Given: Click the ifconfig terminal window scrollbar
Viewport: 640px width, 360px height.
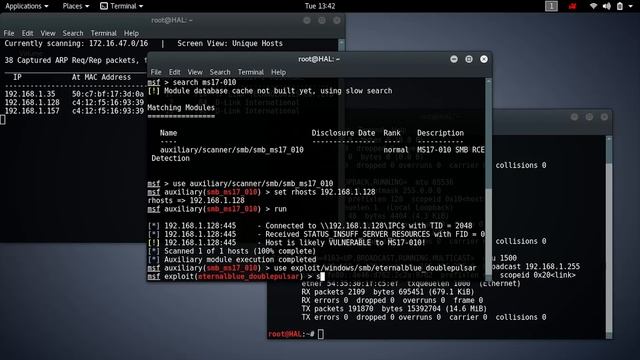Looking at the screenshot, I should pyautogui.click(x=609, y=237).
